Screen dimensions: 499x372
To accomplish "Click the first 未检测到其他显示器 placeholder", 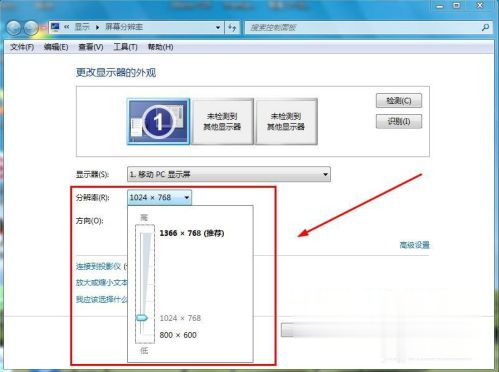I will click(222, 121).
